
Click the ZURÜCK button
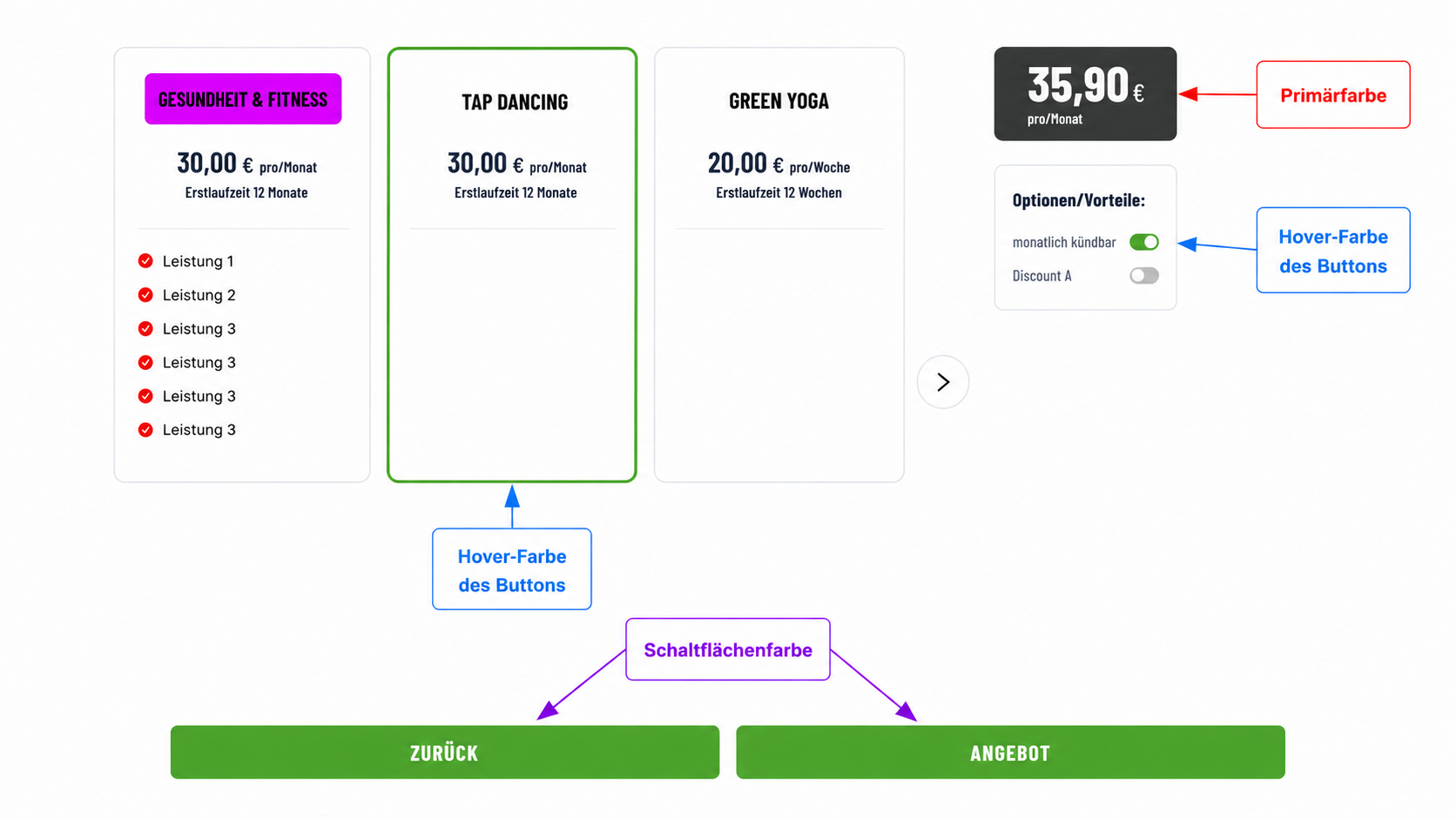445,752
